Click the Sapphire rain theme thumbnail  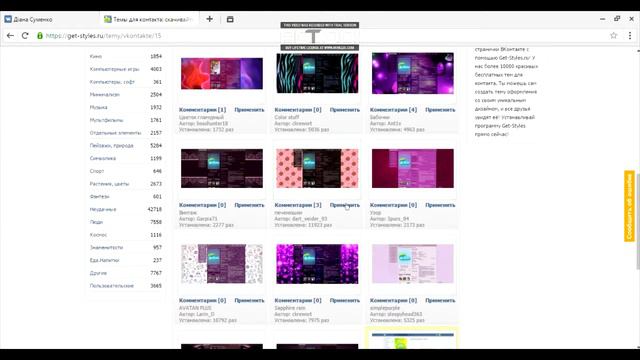point(317,264)
